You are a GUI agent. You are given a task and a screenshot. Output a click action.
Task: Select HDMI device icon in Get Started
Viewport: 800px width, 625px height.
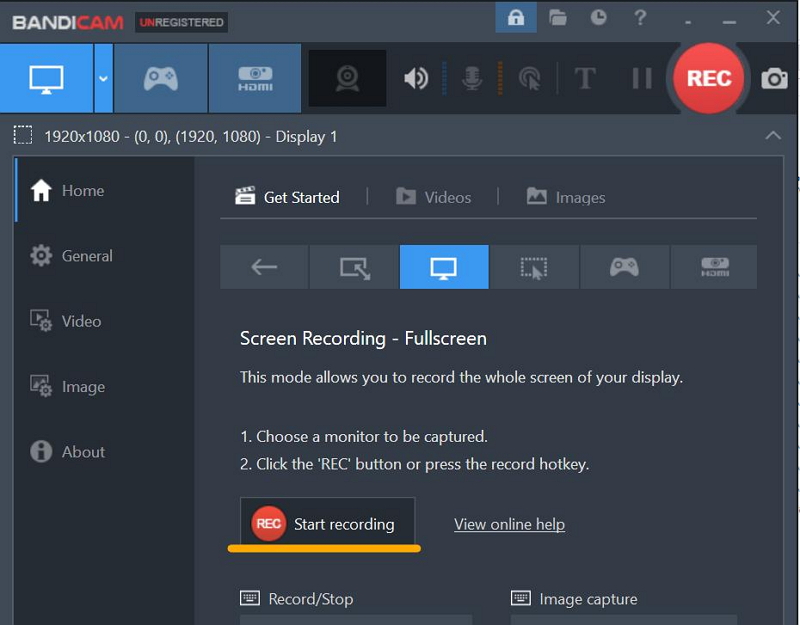pyautogui.click(x=714, y=267)
